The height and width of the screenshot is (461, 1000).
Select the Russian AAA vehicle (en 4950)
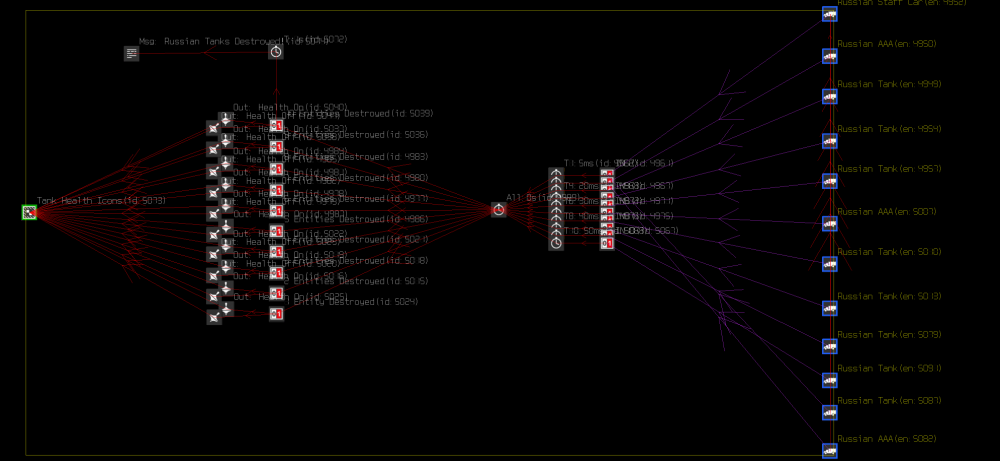tap(829, 57)
